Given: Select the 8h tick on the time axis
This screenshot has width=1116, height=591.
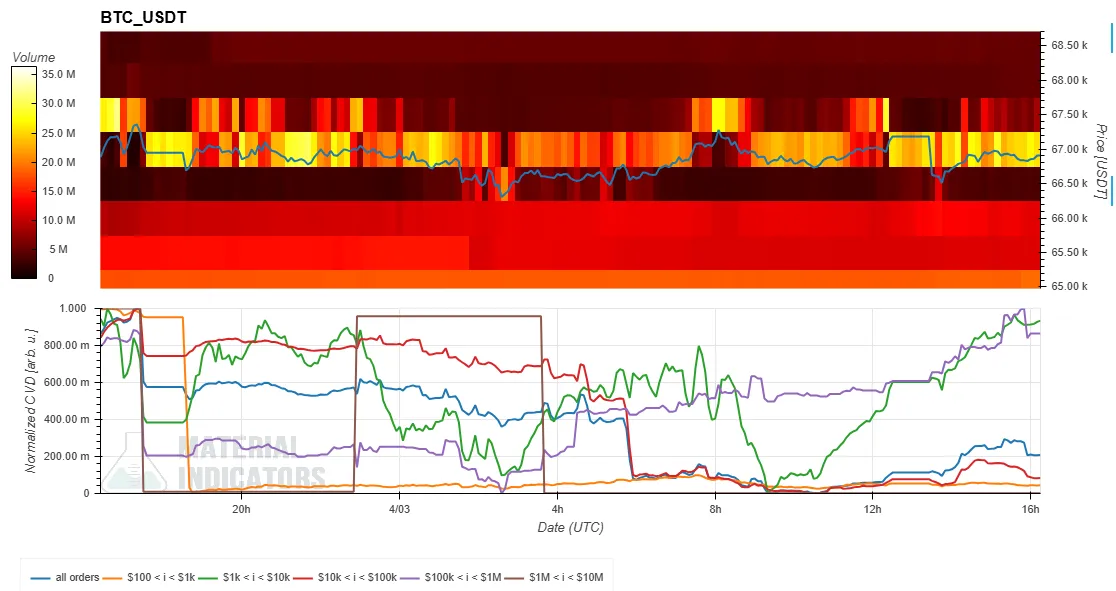Looking at the screenshot, I should coord(714,509).
